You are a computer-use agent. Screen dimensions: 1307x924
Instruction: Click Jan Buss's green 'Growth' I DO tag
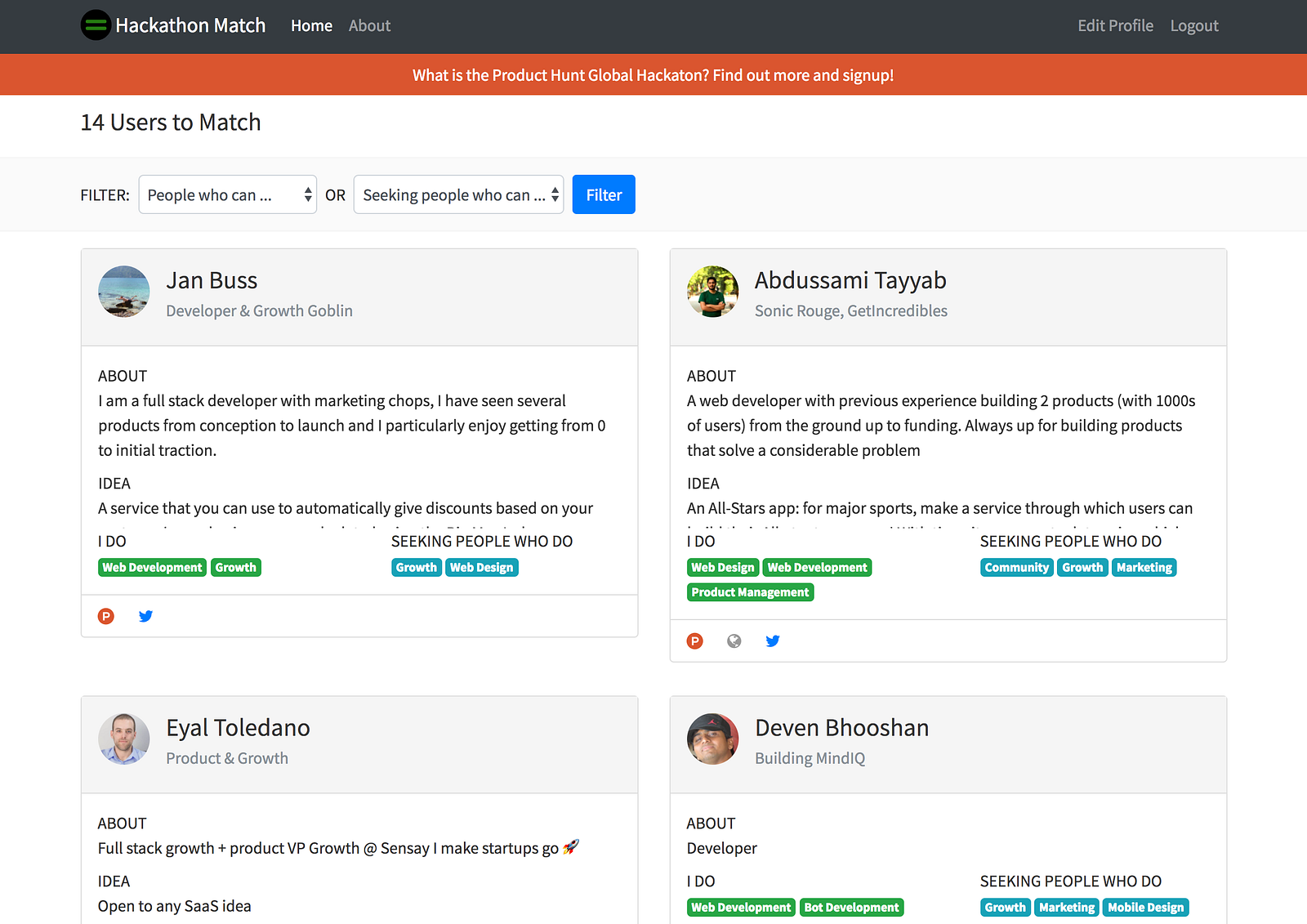[236, 568]
